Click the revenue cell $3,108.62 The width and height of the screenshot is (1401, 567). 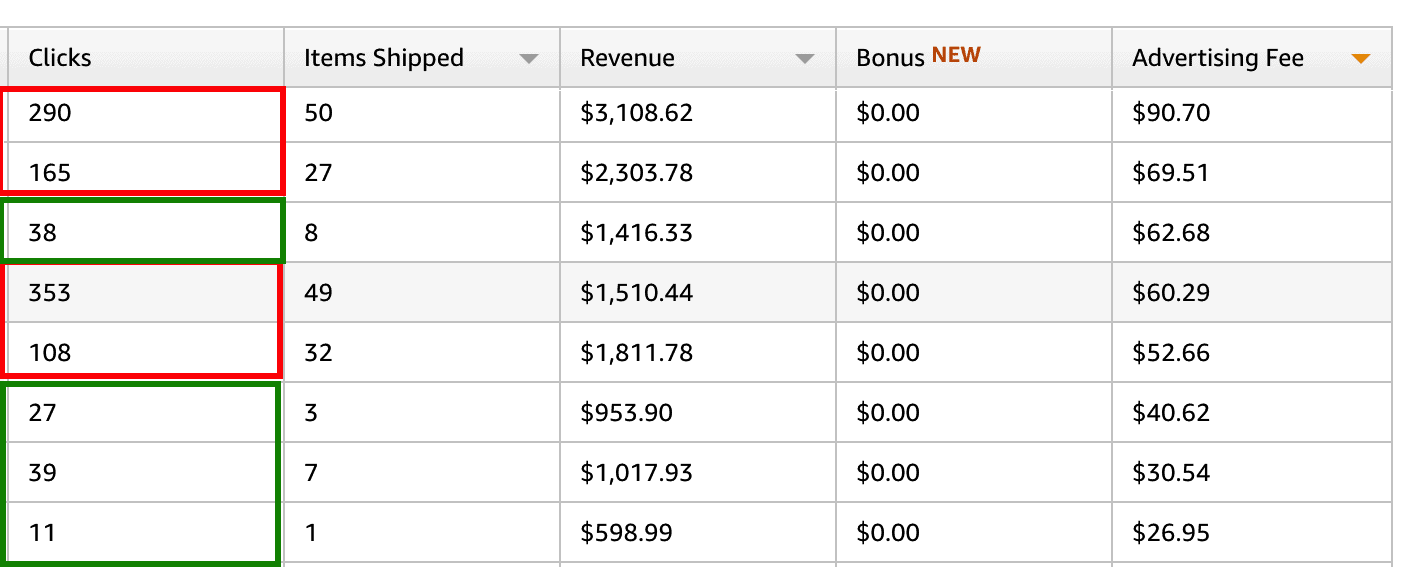[x=636, y=113]
